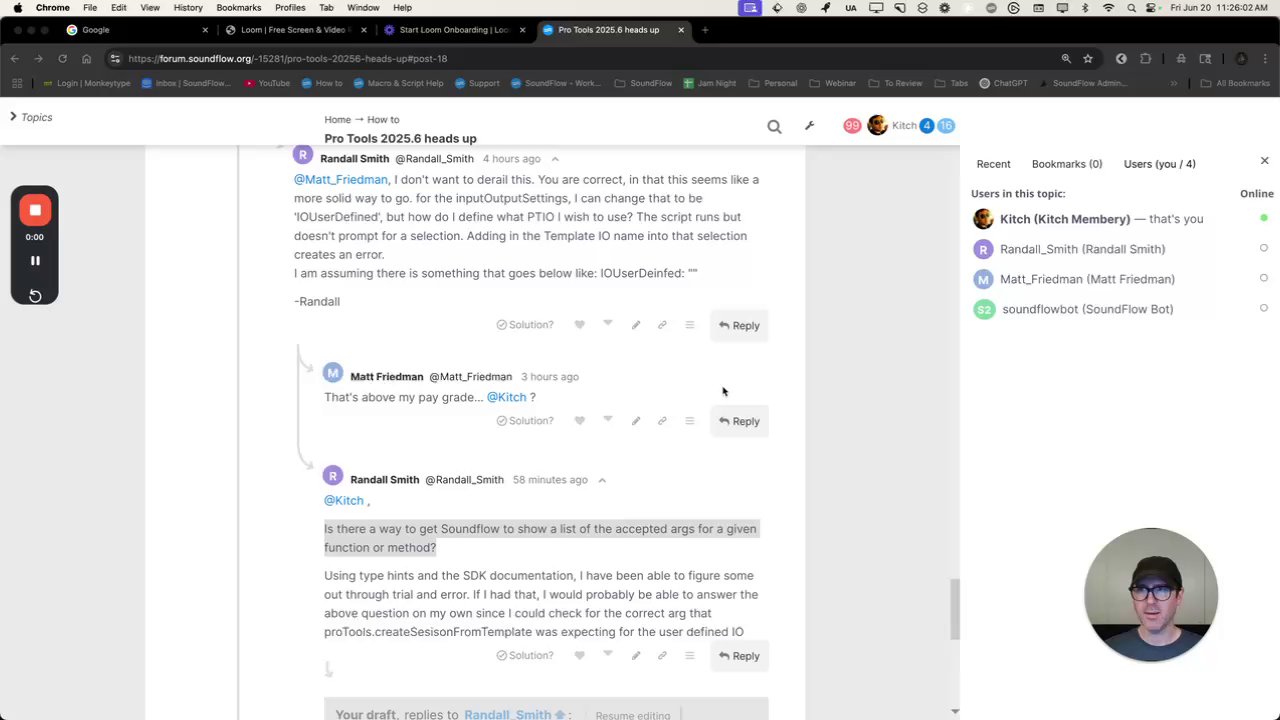The height and width of the screenshot is (720, 1280).
Task: Open the forum search magnifier icon
Action: (x=774, y=126)
